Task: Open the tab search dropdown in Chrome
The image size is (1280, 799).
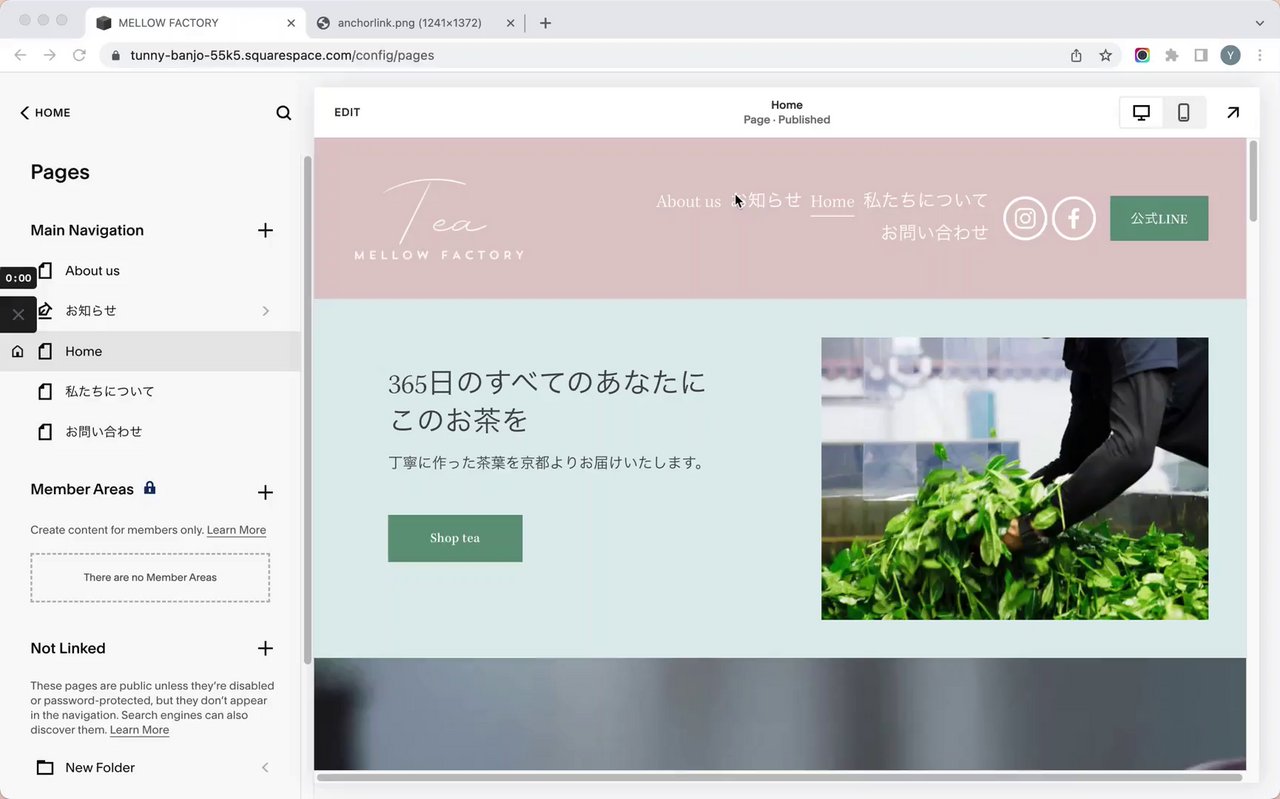Action: click(x=1260, y=22)
